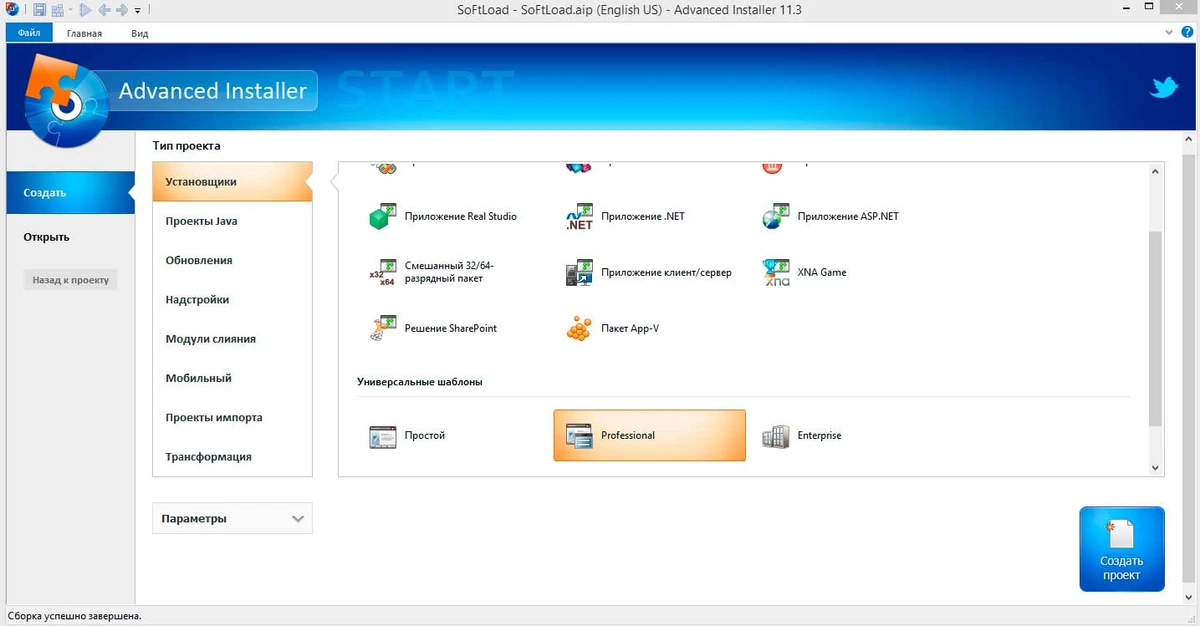The image size is (1200, 626).
Task: Click the Пакет App-V label
Action: tap(630, 328)
